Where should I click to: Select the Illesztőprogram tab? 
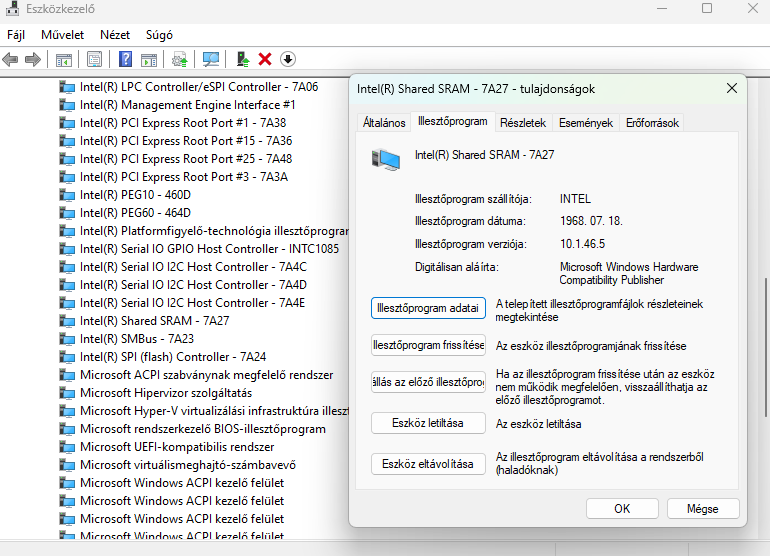[453, 121]
